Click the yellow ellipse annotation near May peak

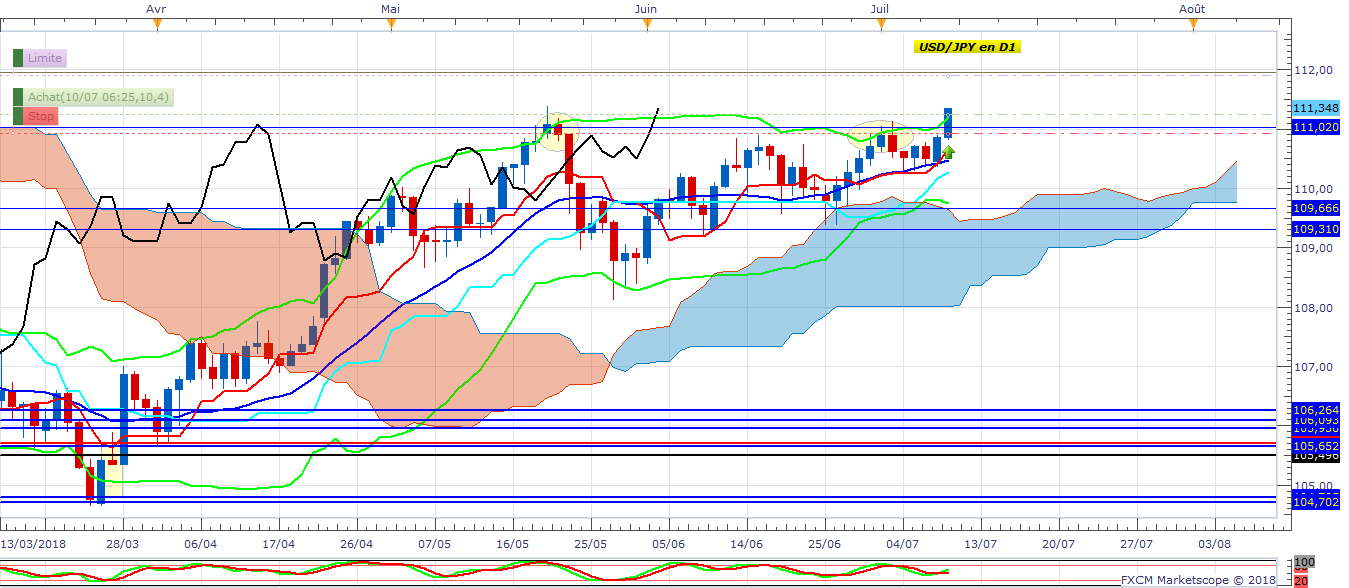(x=556, y=130)
